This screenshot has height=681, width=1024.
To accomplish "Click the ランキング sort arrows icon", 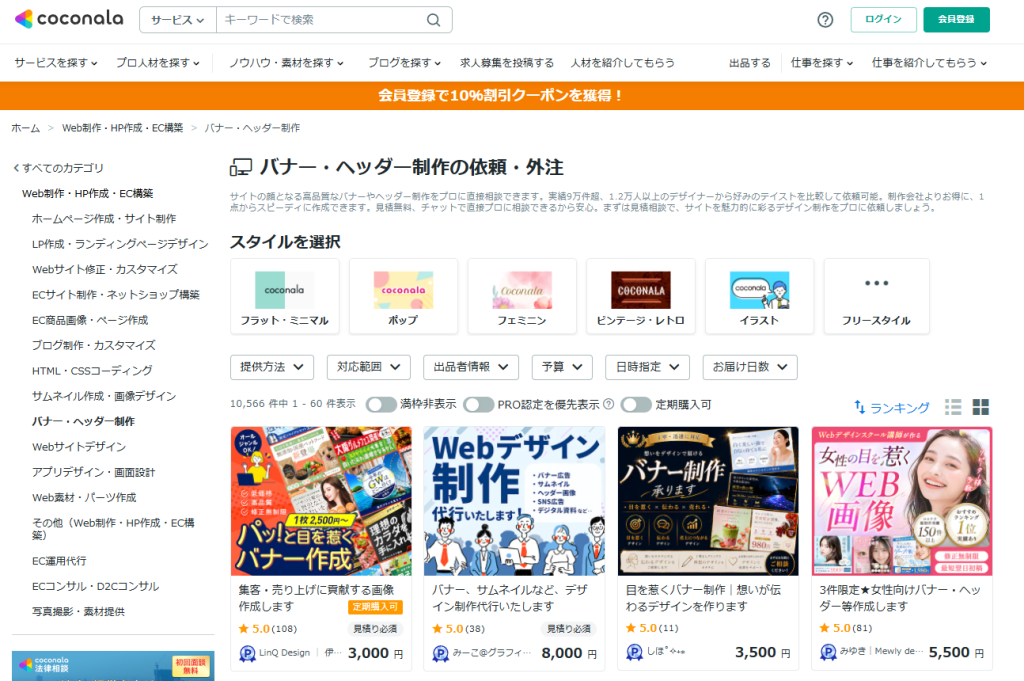I will pos(859,407).
